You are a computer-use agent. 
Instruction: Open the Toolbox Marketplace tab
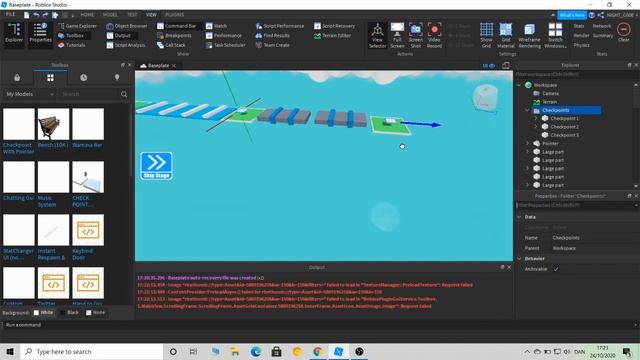click(x=17, y=78)
